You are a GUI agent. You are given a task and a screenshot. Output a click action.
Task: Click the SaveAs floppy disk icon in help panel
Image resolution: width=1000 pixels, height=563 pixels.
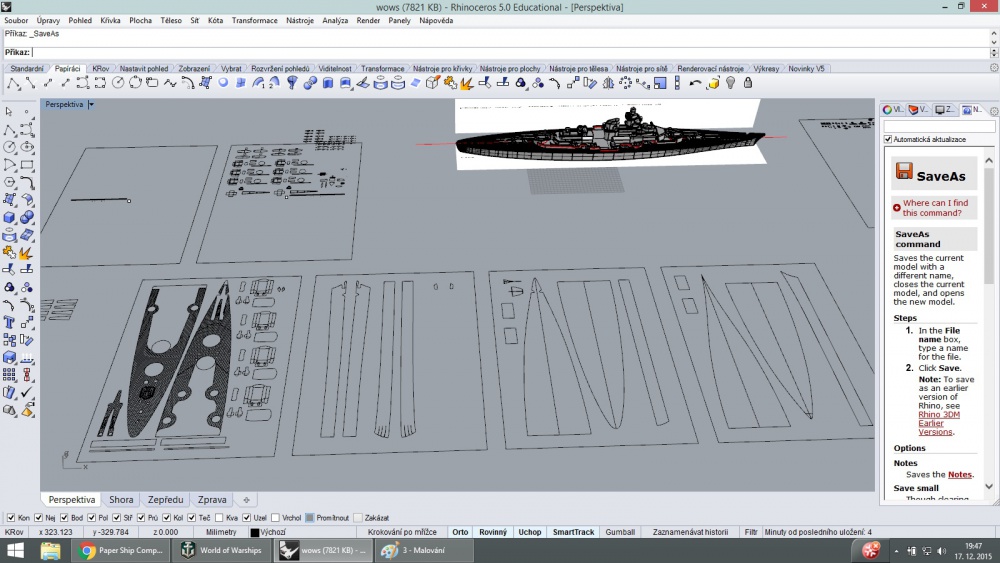click(x=904, y=171)
